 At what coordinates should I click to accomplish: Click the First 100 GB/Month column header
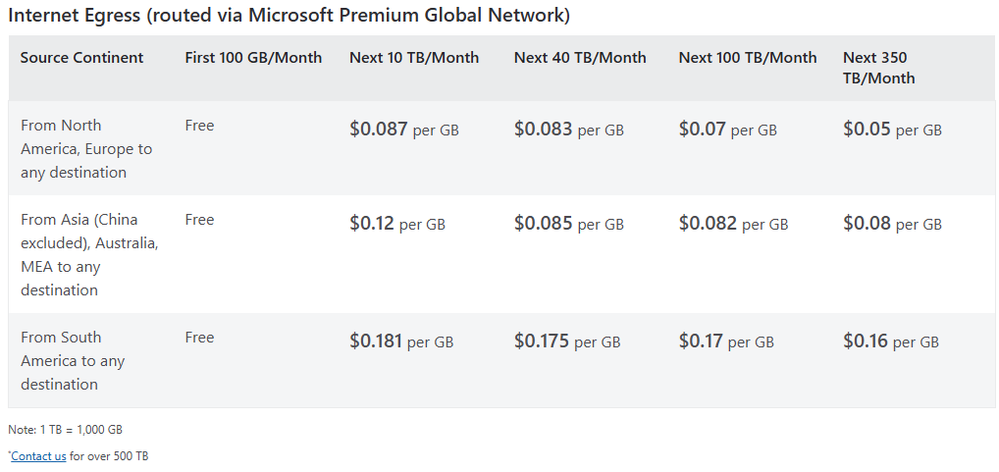coord(253,58)
